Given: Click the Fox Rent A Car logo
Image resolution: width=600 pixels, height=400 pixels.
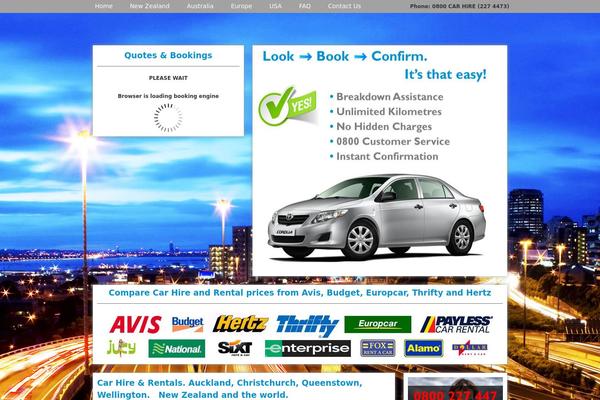Looking at the screenshot, I should 378,348.
